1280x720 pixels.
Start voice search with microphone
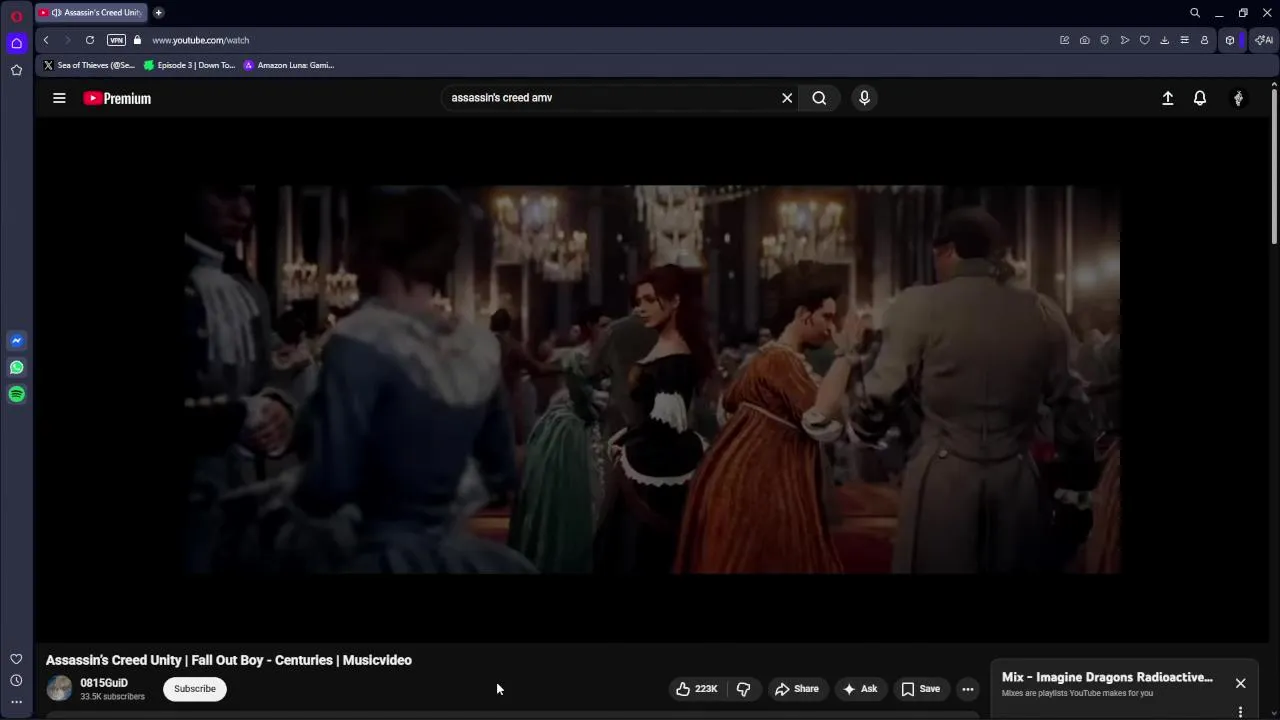point(864,98)
